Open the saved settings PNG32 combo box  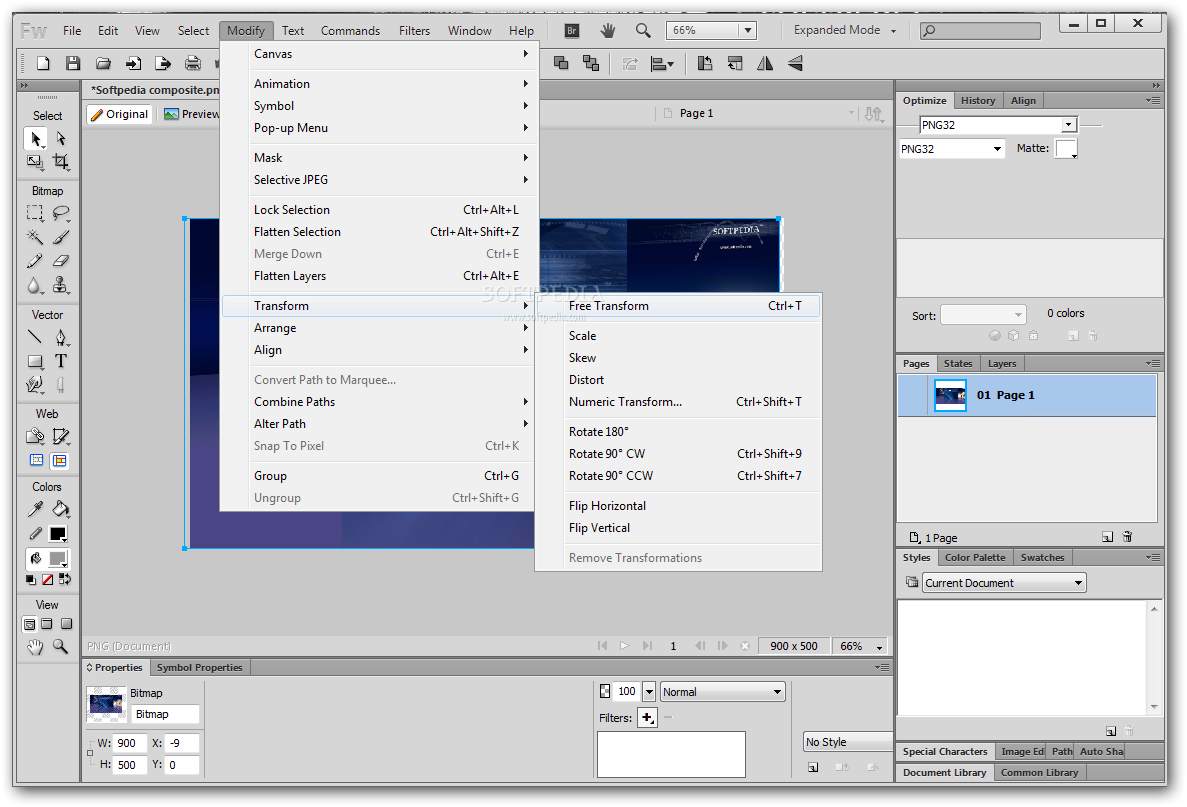click(x=998, y=125)
